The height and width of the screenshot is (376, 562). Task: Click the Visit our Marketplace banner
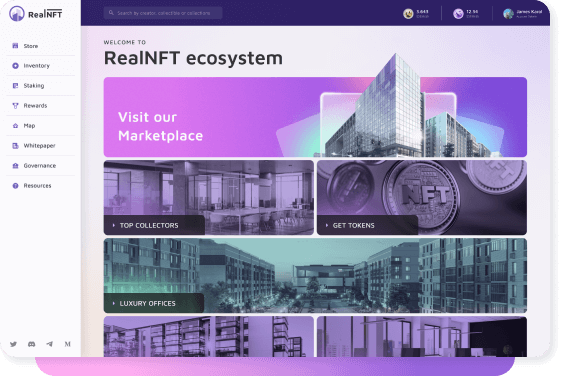coord(315,117)
